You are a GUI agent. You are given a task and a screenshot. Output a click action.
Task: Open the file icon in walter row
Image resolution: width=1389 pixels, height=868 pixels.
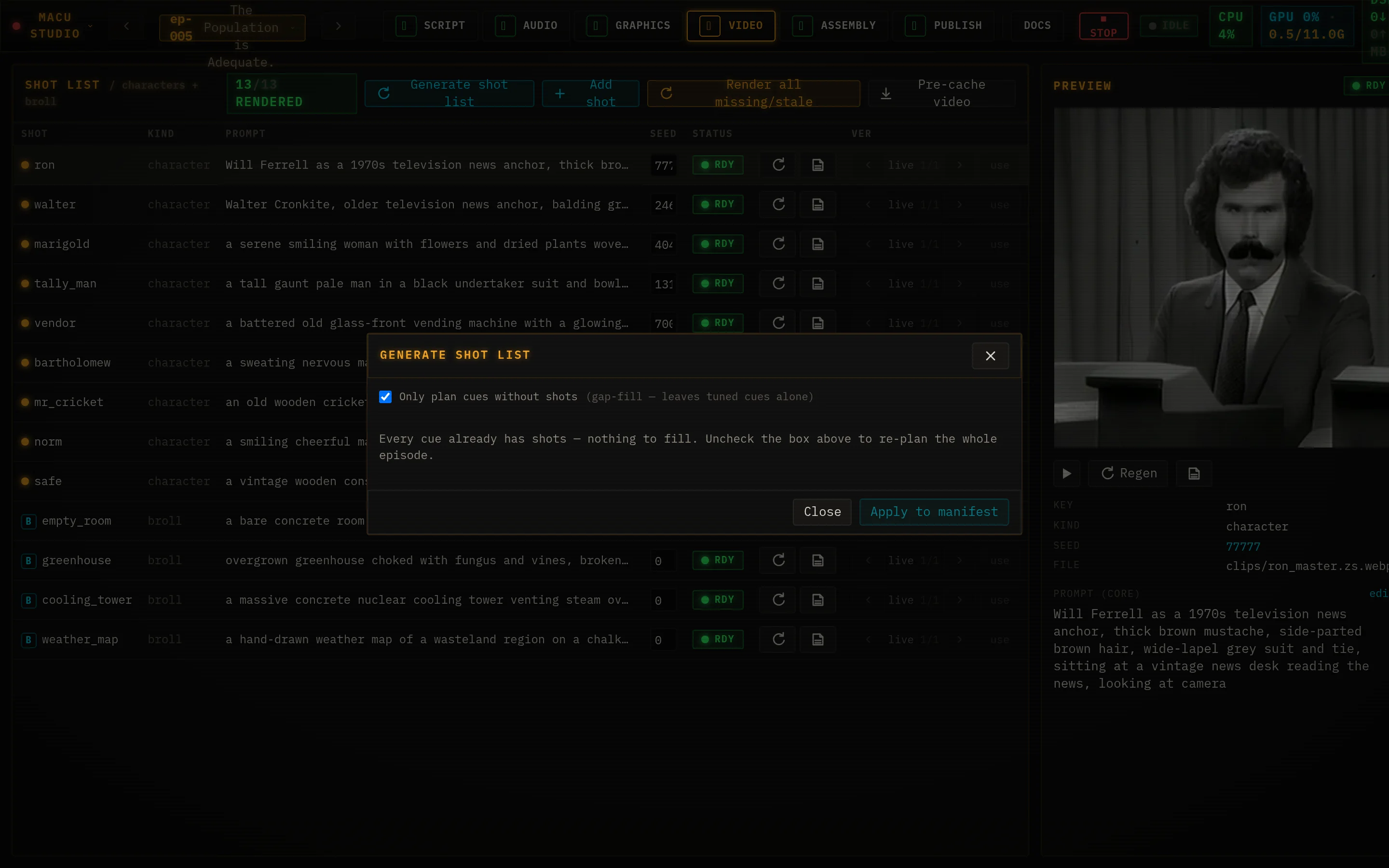point(818,204)
